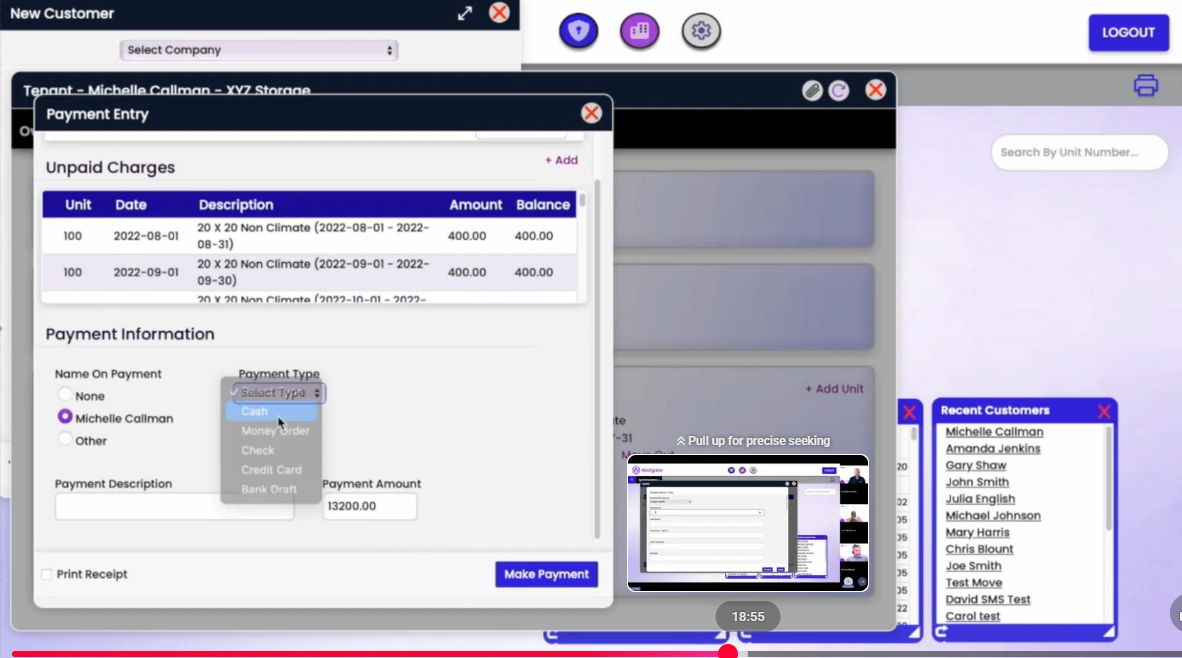Open the purple building icon in header
This screenshot has height=658, width=1182.
click(x=639, y=31)
